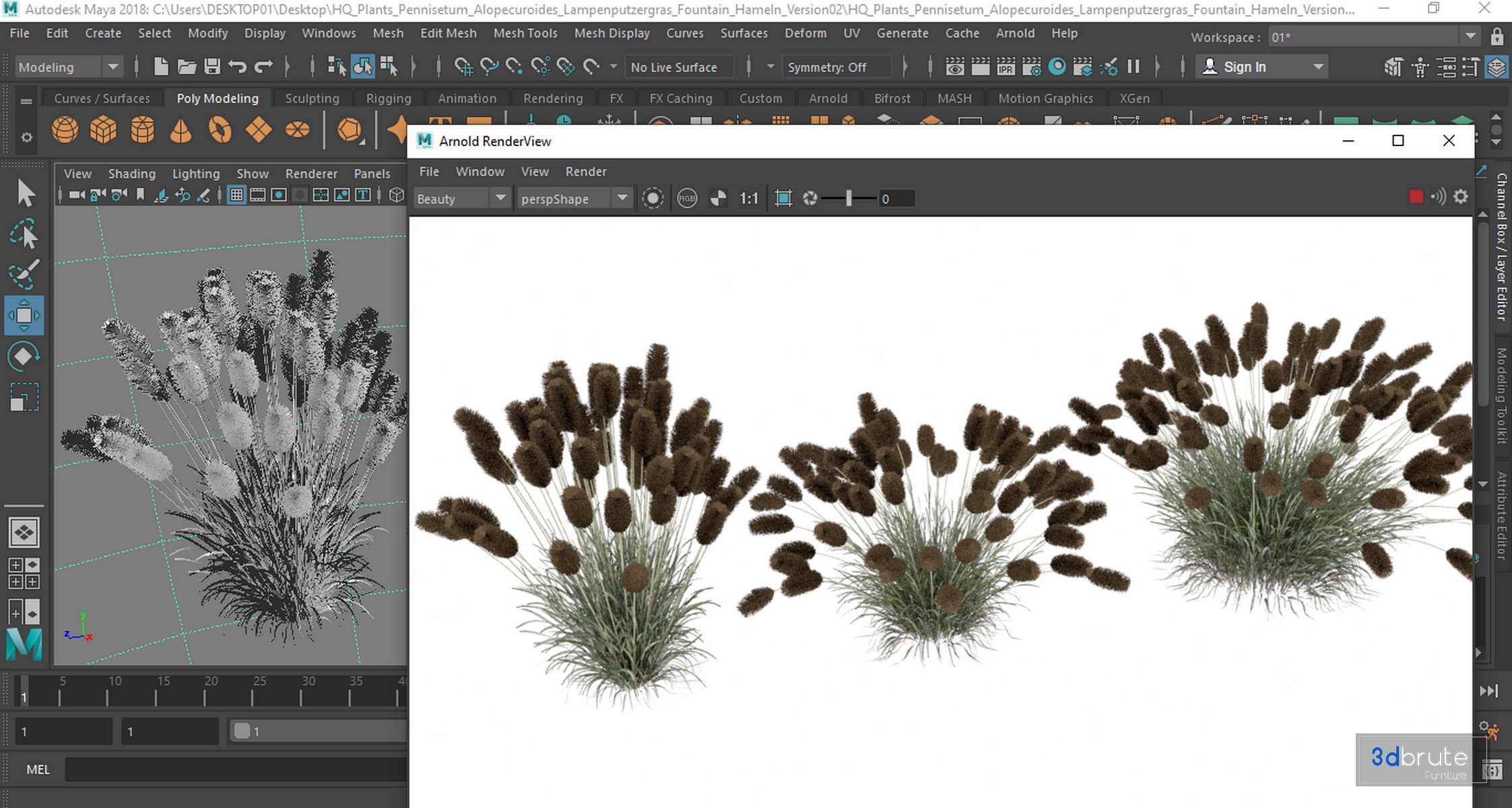Open the Mesh Tools menu
1512x808 pixels.
pyautogui.click(x=525, y=33)
